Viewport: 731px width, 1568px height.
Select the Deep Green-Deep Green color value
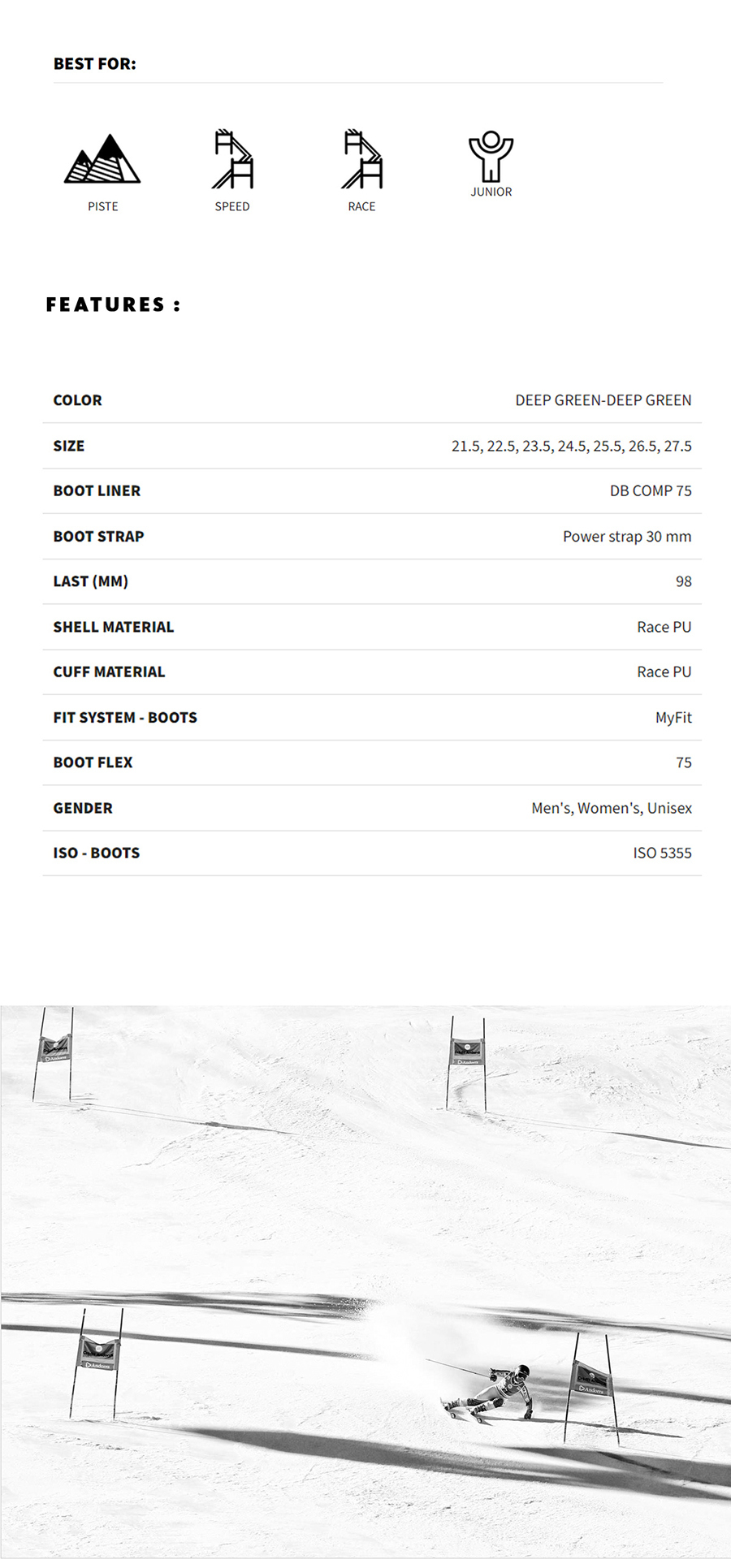pos(603,400)
